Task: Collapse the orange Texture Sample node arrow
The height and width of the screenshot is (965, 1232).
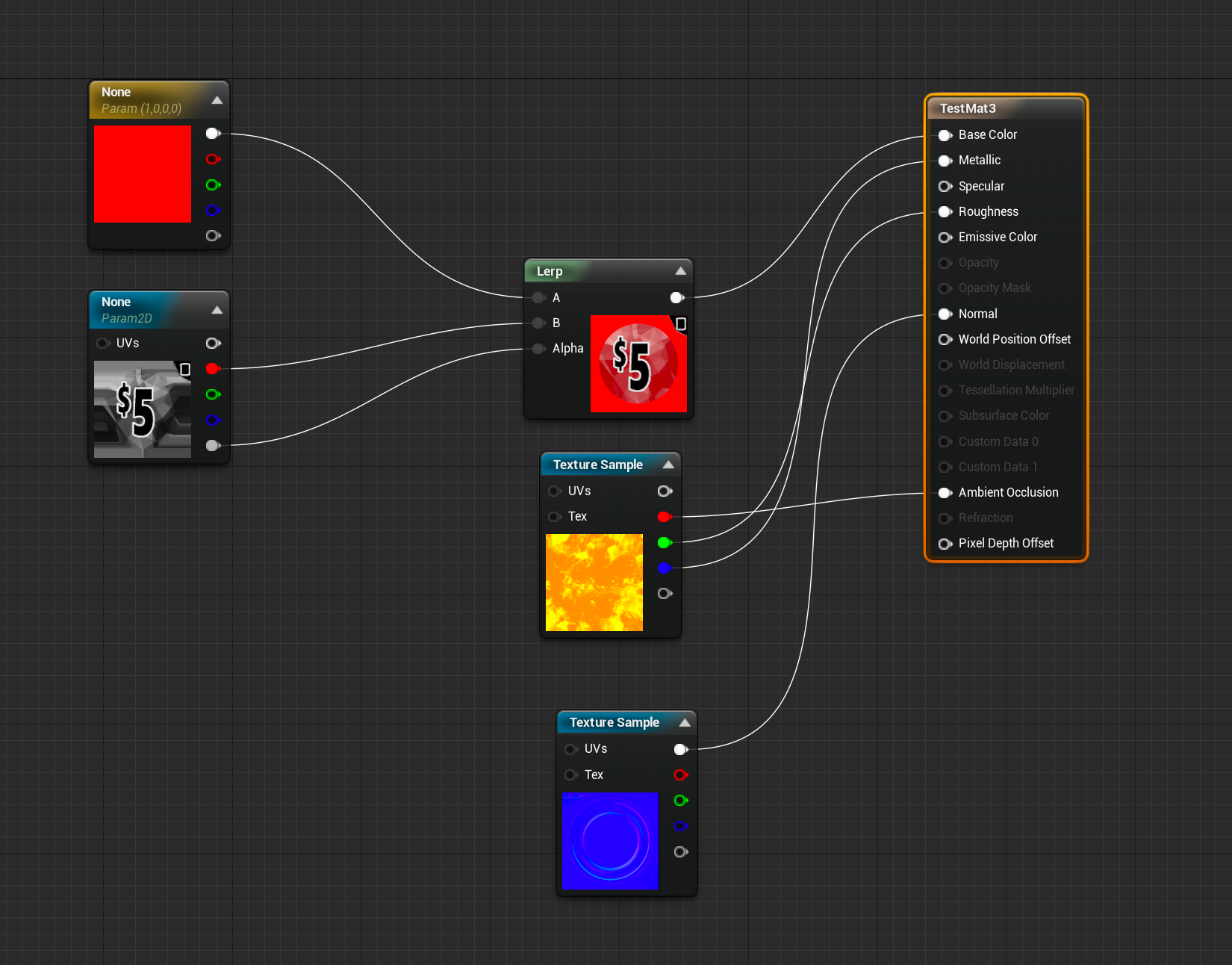Action: coord(668,465)
